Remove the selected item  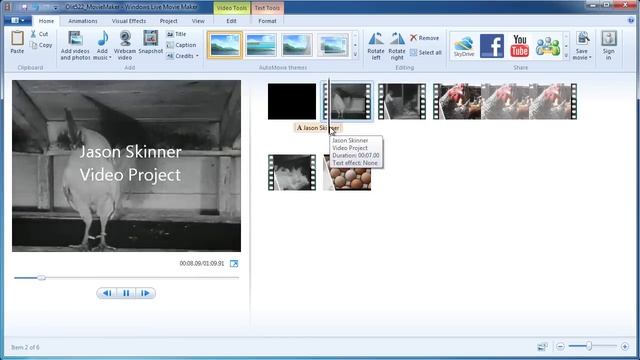point(424,38)
